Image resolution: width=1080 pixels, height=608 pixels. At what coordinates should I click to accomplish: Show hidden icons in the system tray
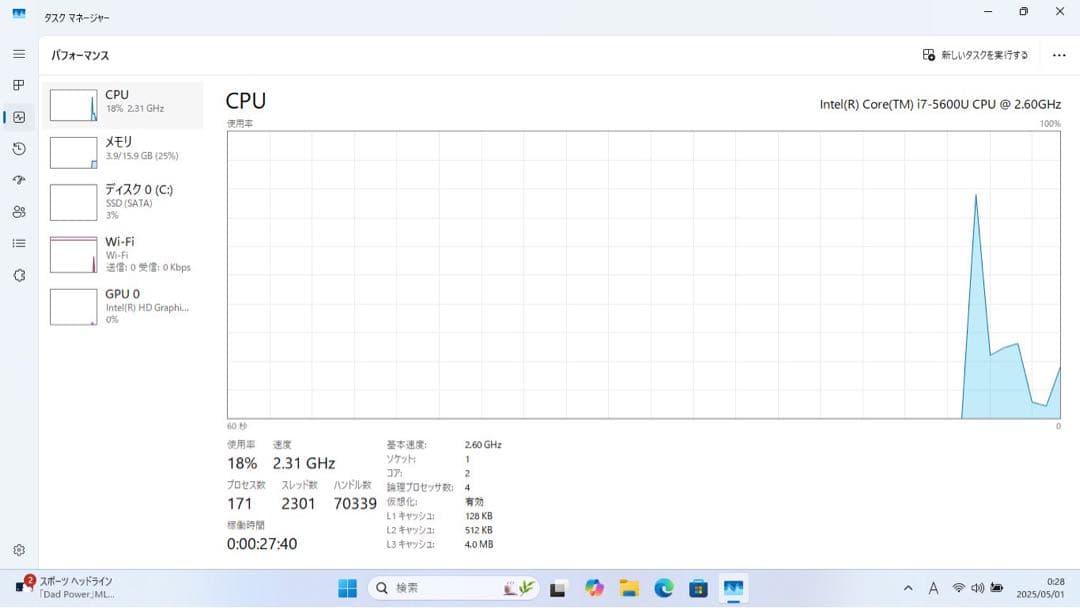pos(908,588)
